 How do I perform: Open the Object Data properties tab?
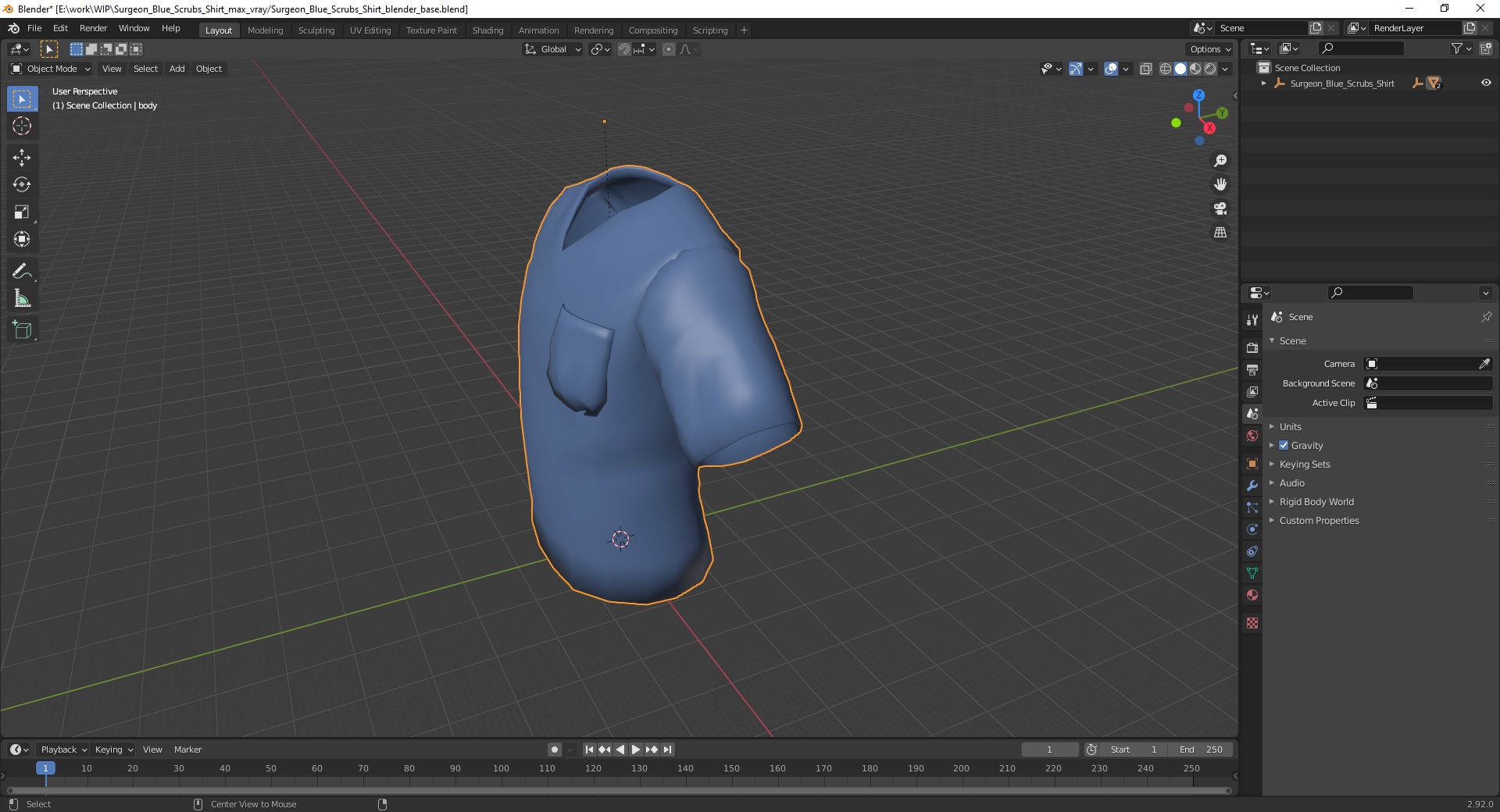tap(1252, 573)
